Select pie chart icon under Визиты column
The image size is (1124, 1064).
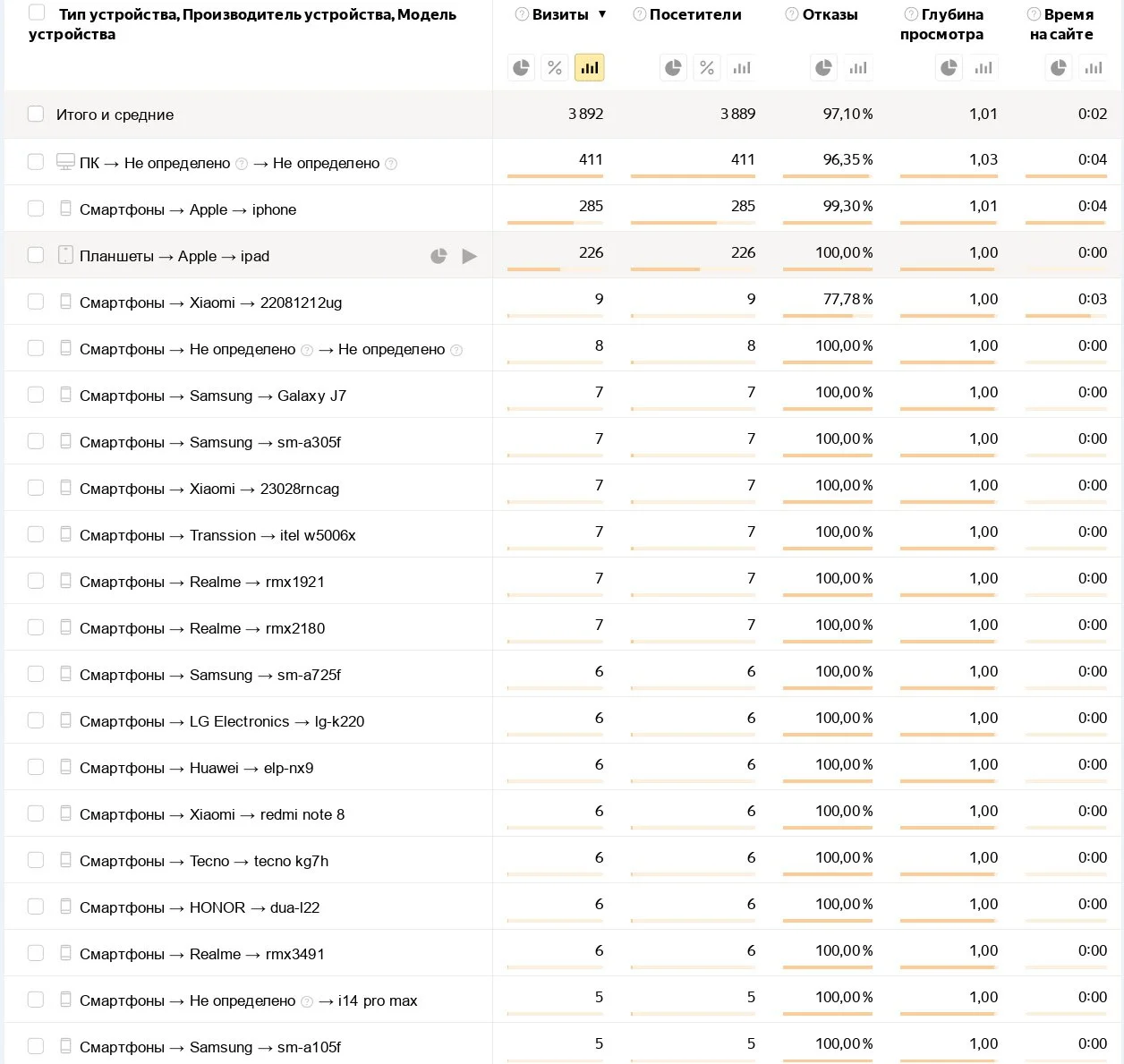pos(521,68)
